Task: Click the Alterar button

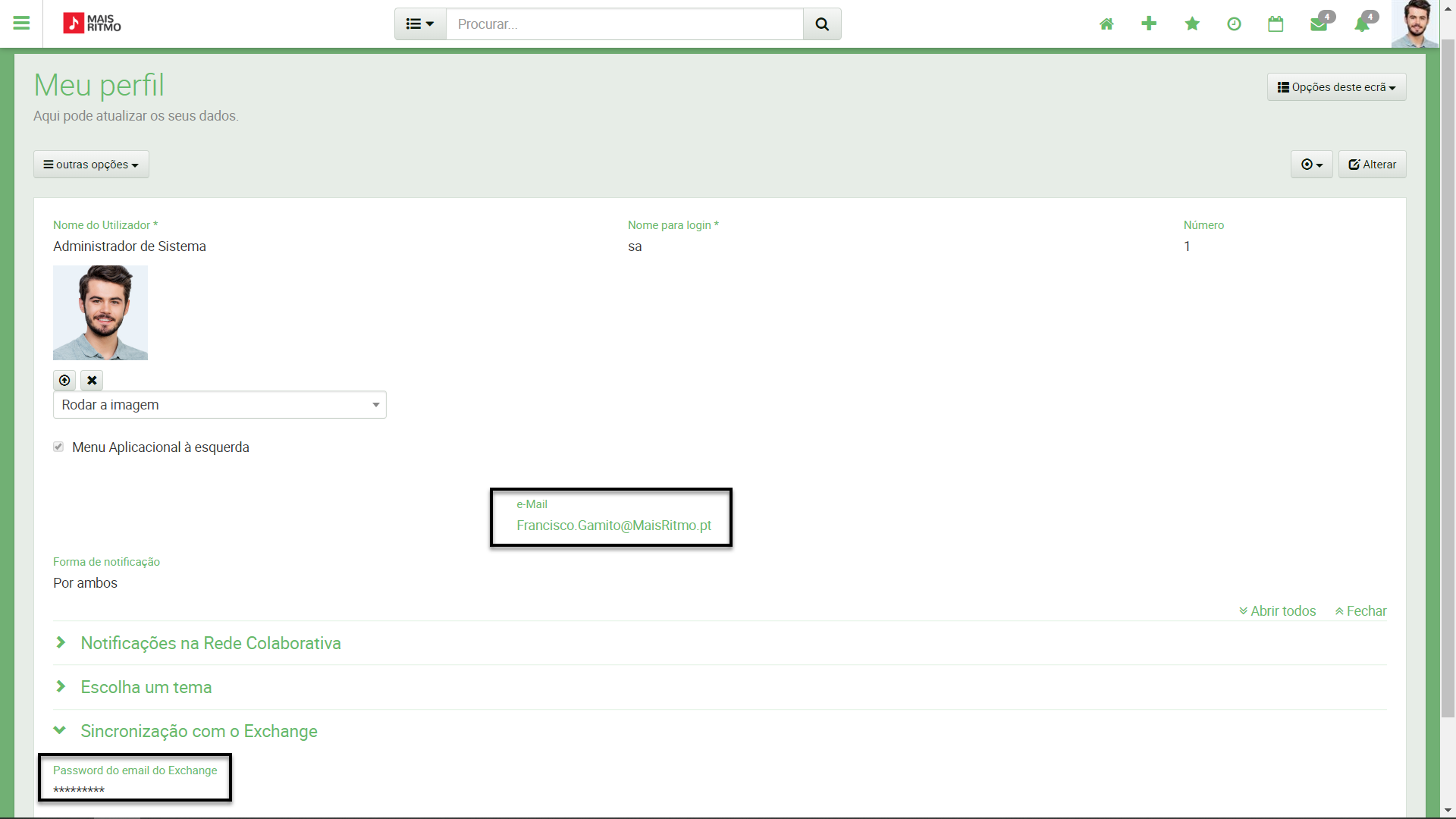Action: coord(1372,165)
